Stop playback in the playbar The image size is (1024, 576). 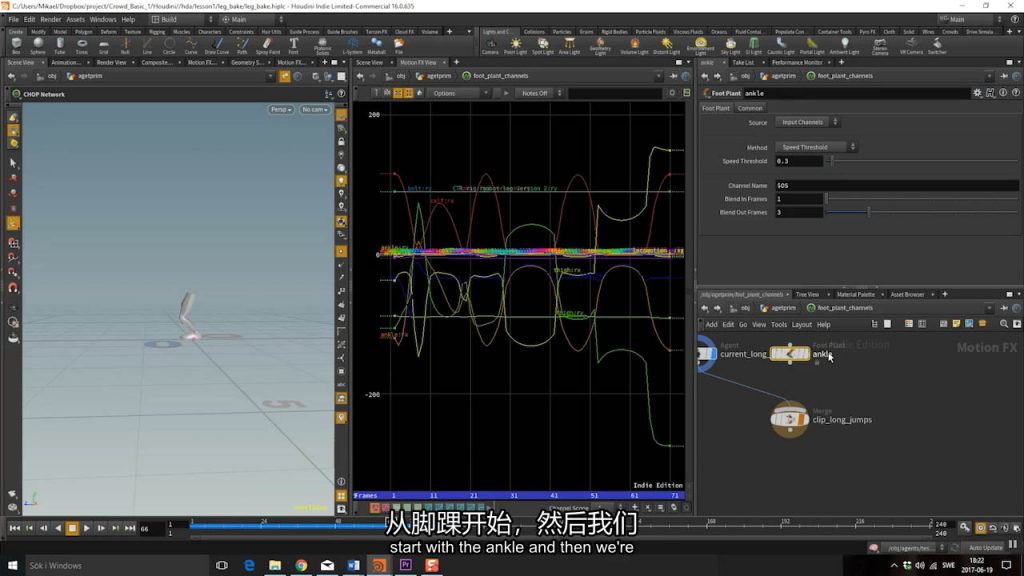(x=72, y=528)
